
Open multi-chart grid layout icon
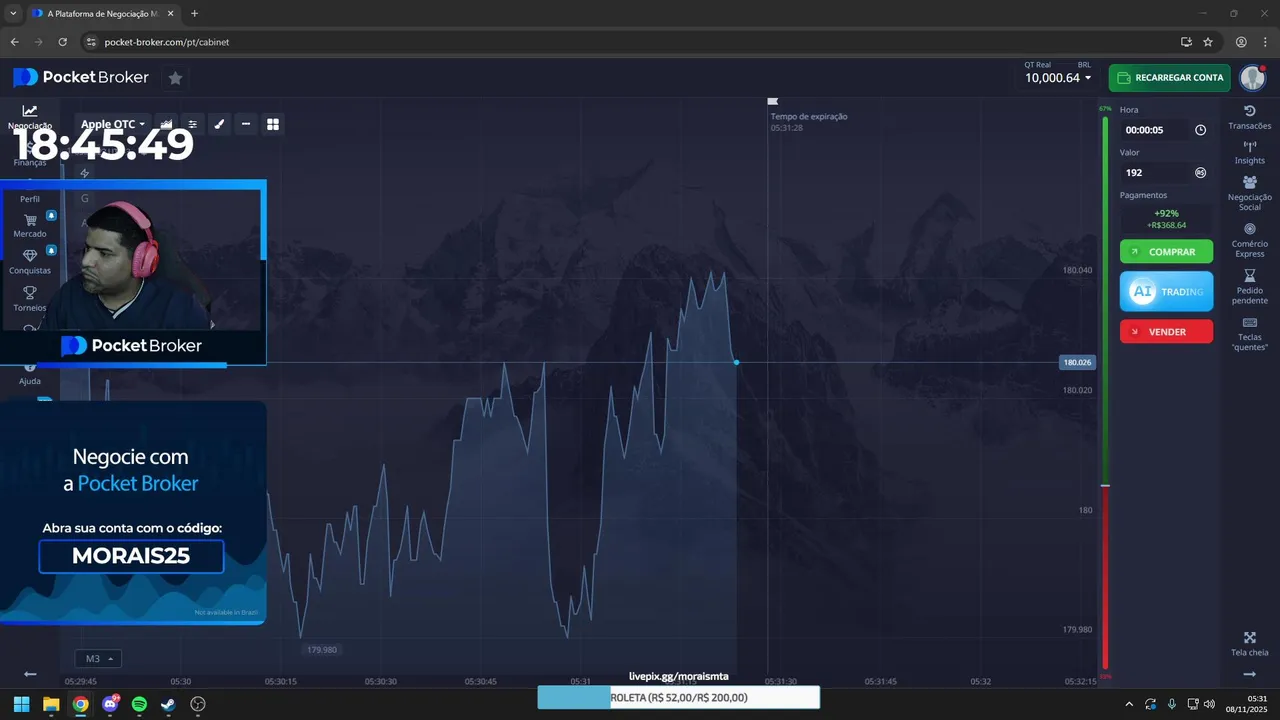pos(272,124)
